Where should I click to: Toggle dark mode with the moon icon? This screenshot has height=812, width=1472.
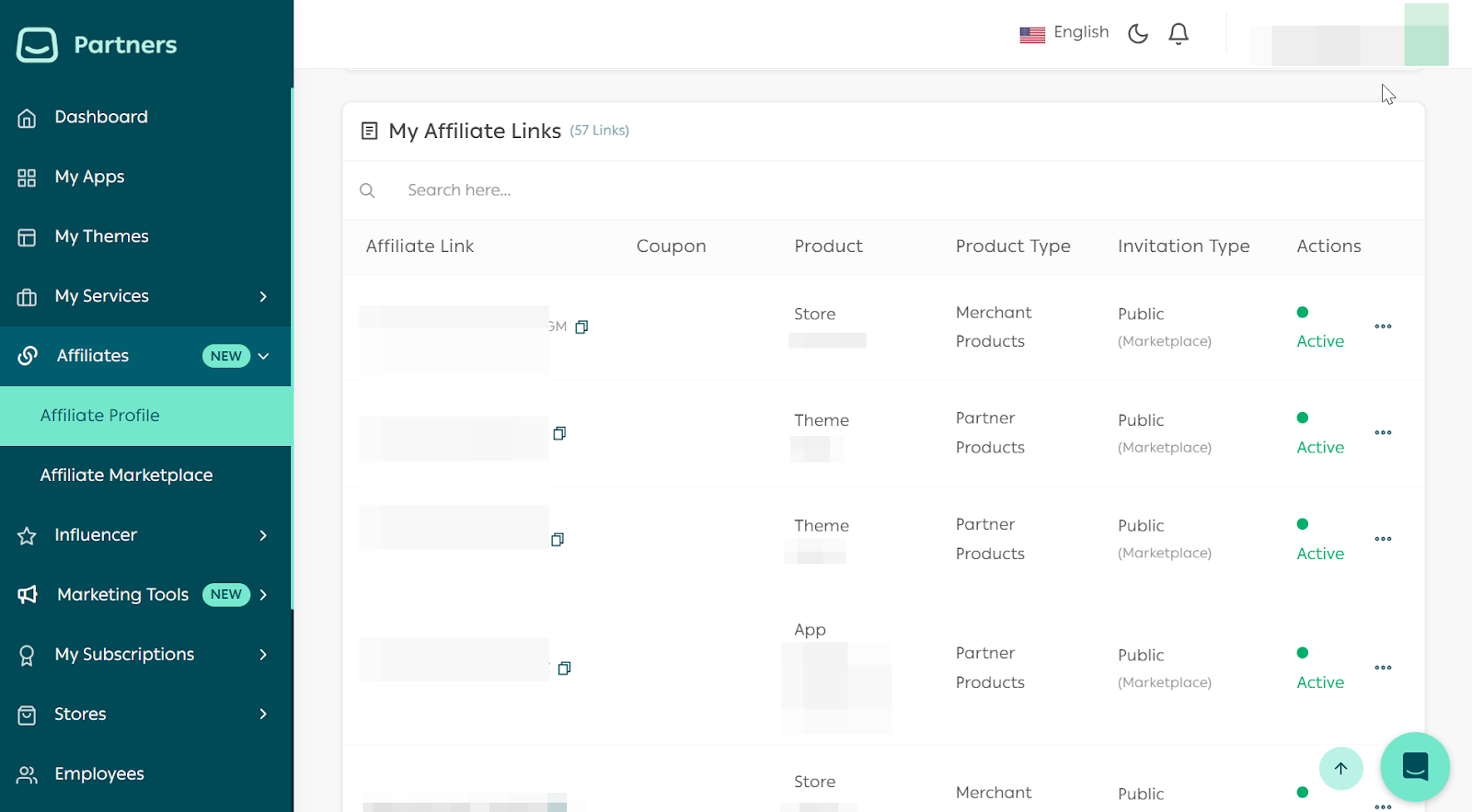coord(1138,34)
